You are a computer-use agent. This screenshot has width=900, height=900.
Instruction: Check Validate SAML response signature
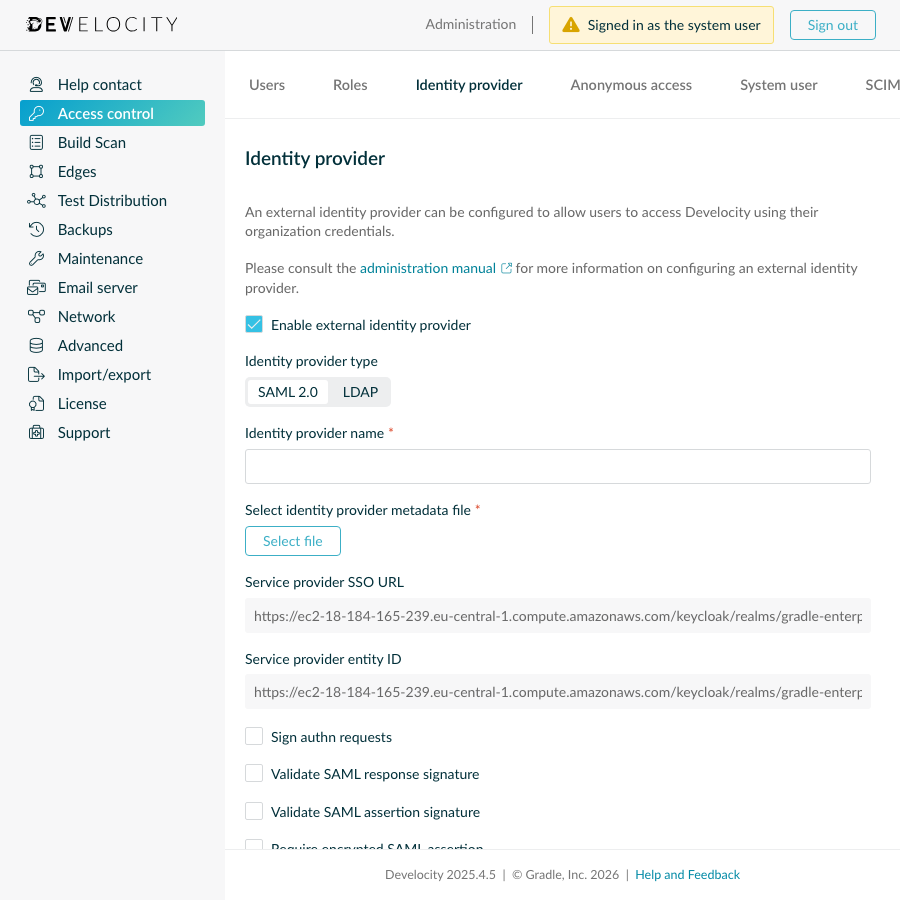[x=254, y=772]
